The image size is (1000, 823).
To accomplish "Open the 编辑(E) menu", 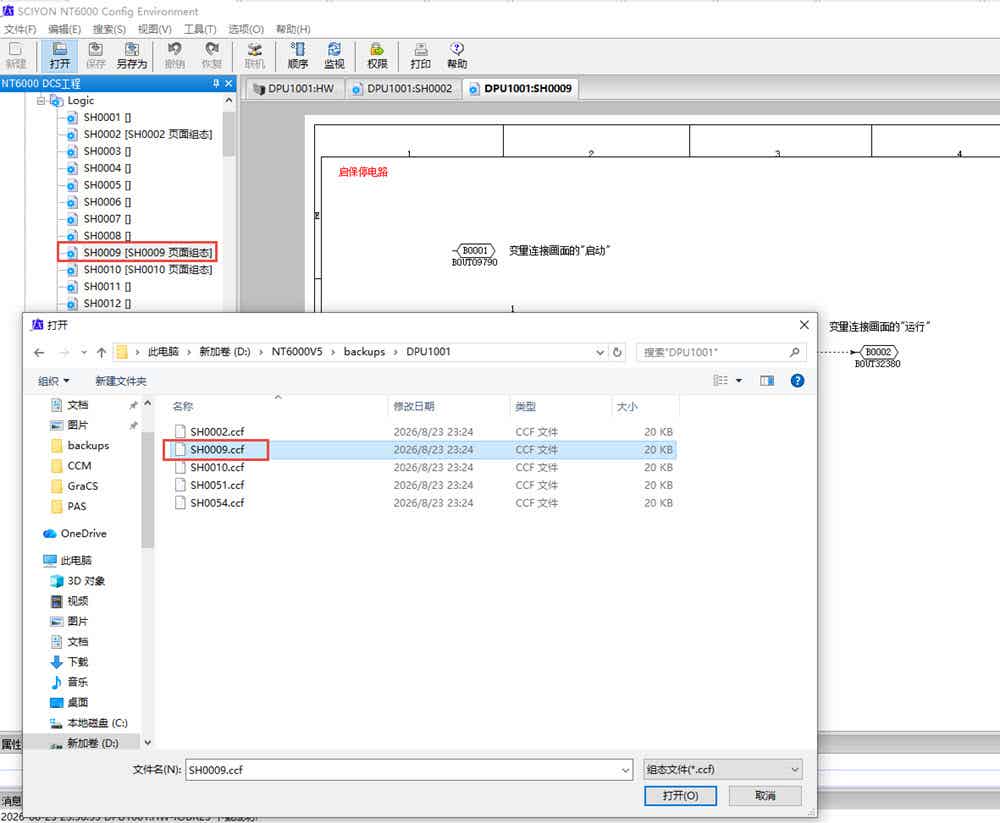I will coord(64,29).
